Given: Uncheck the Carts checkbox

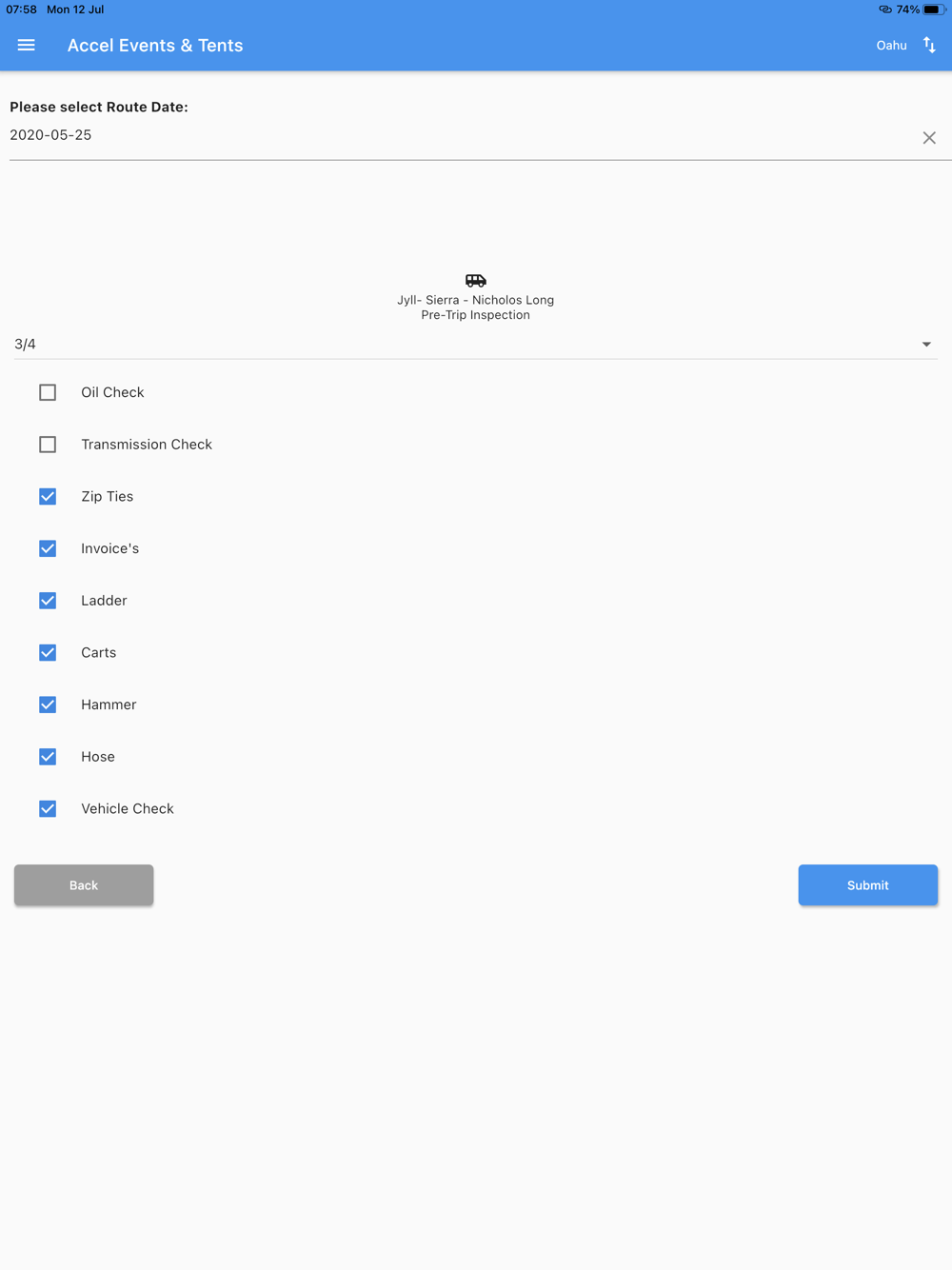Looking at the screenshot, I should tap(48, 652).
